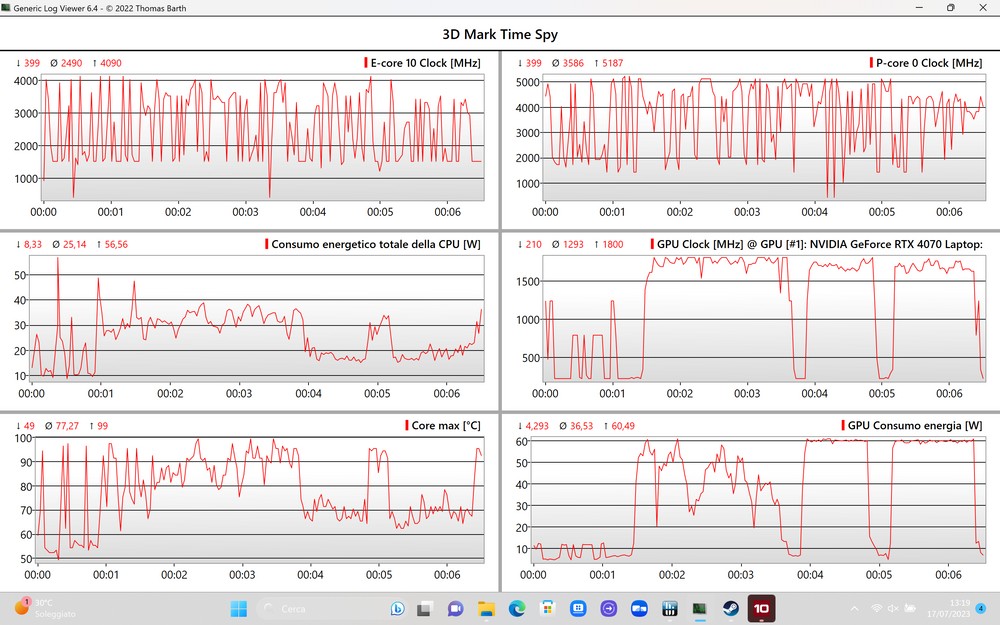Click inside the Core max temperature plot area
Viewport: 1000px width, 625px height.
click(260, 499)
